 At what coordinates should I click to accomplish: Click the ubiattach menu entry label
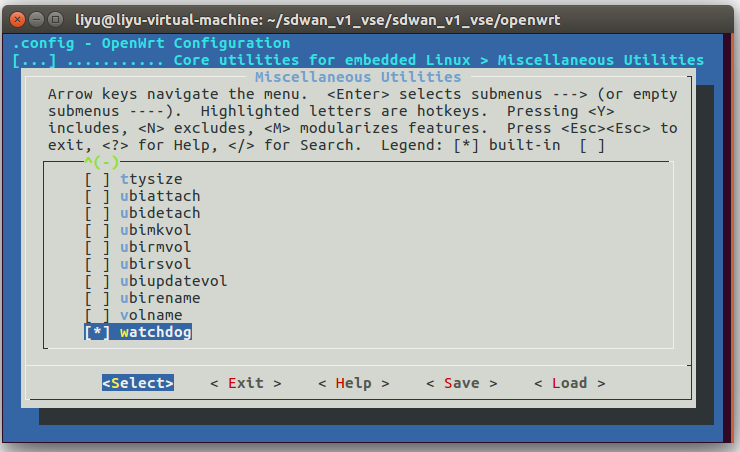coord(160,196)
